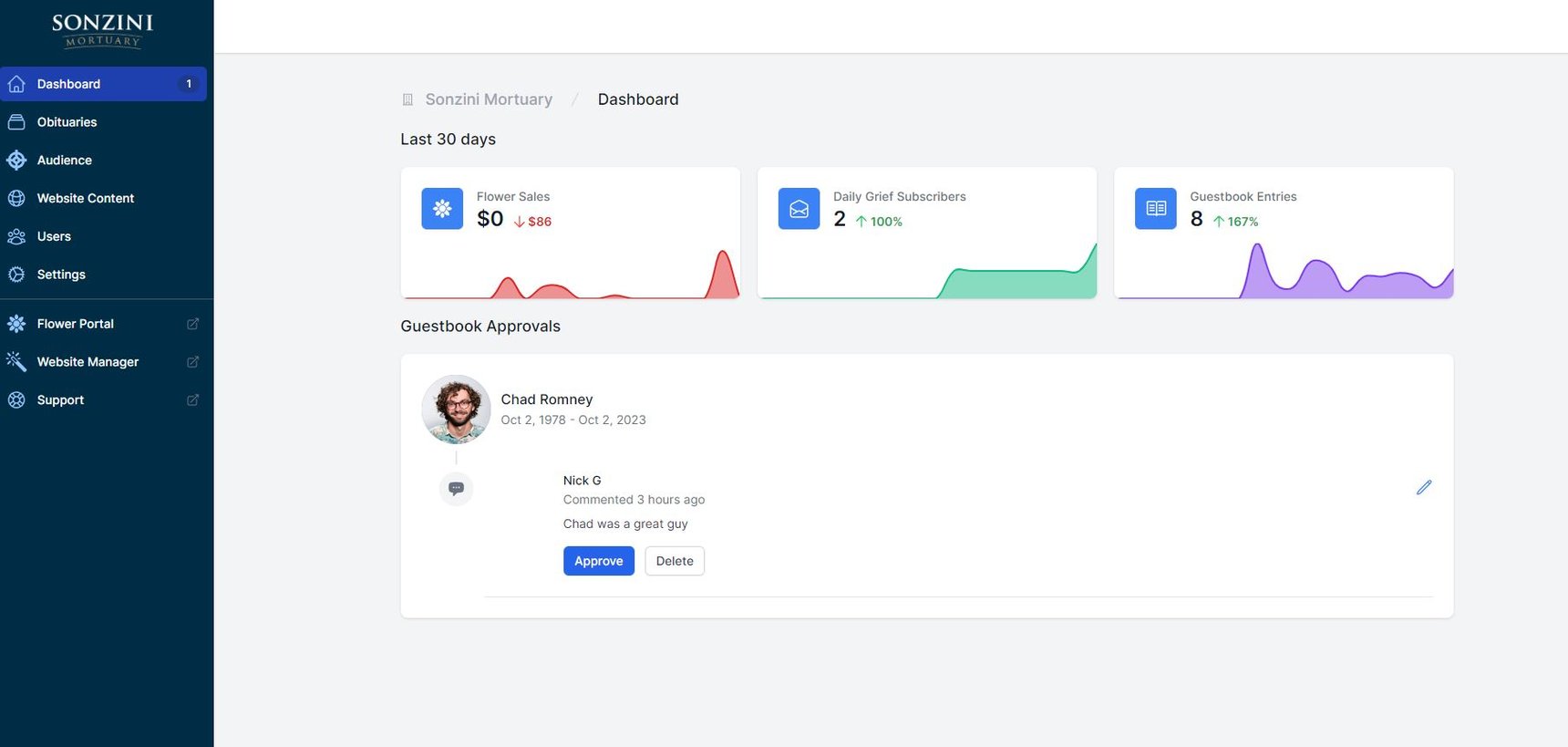Viewport: 1568px width, 747px height.
Task: Click Sonzini Mortuary breadcrumb link
Action: pos(489,99)
